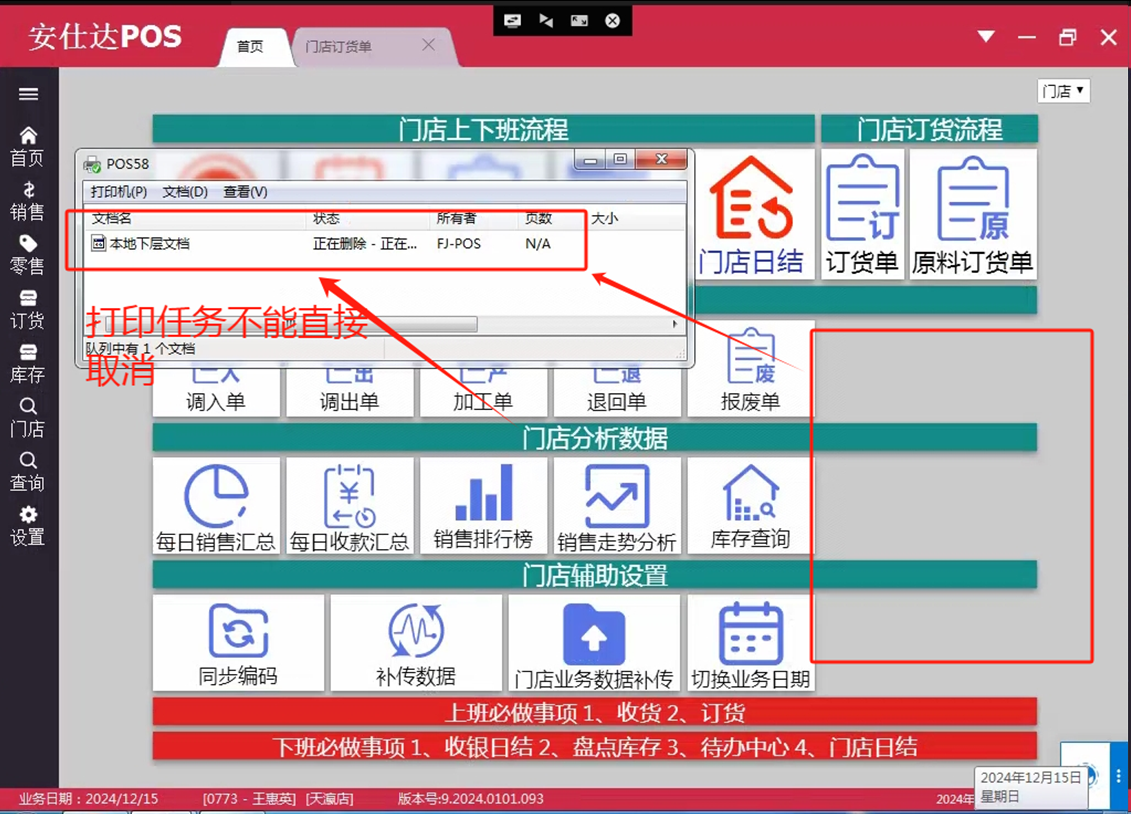Click the 大小 column header
This screenshot has height=814, width=1131.
(x=604, y=218)
